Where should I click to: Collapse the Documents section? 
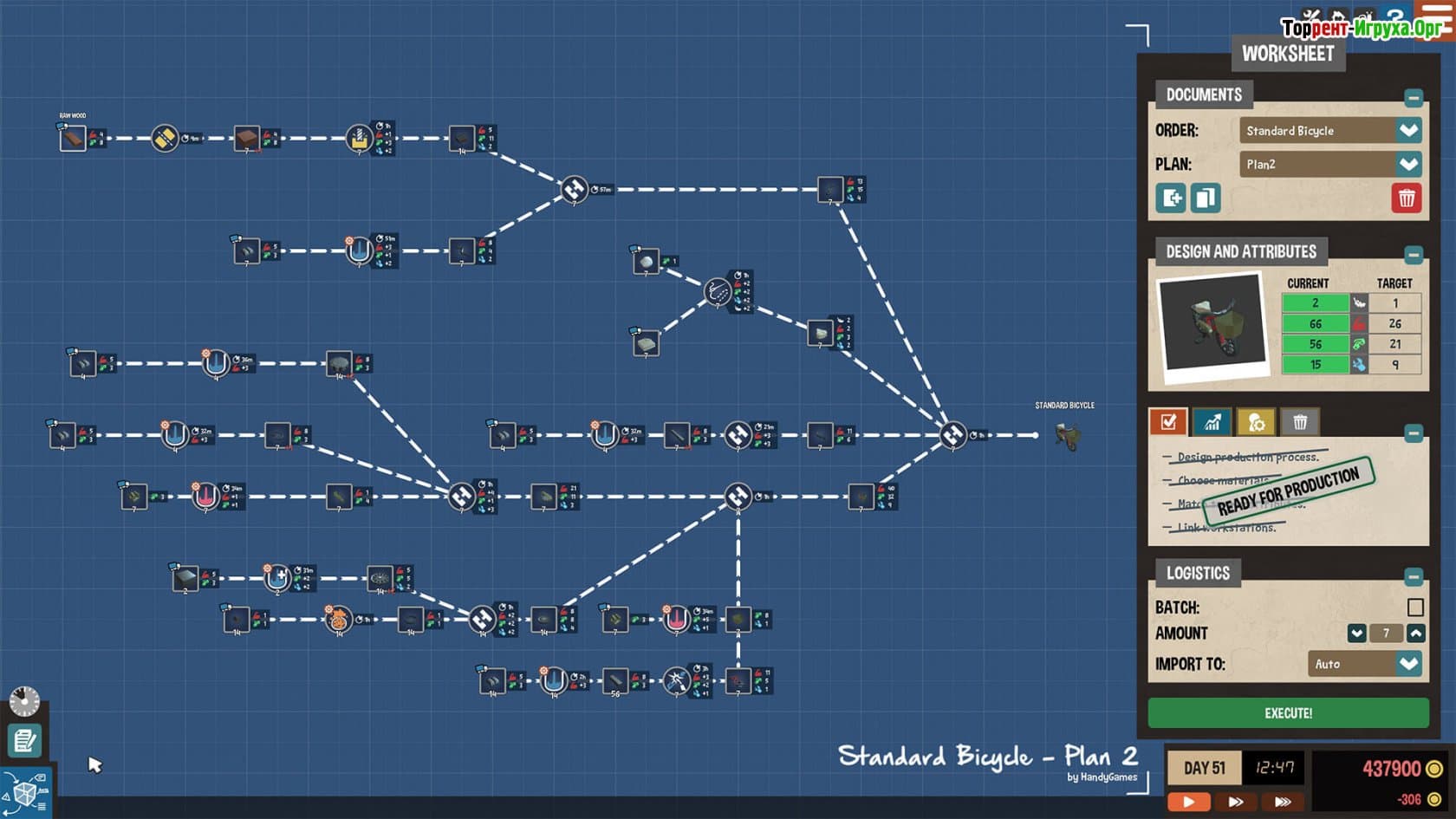point(1414,98)
